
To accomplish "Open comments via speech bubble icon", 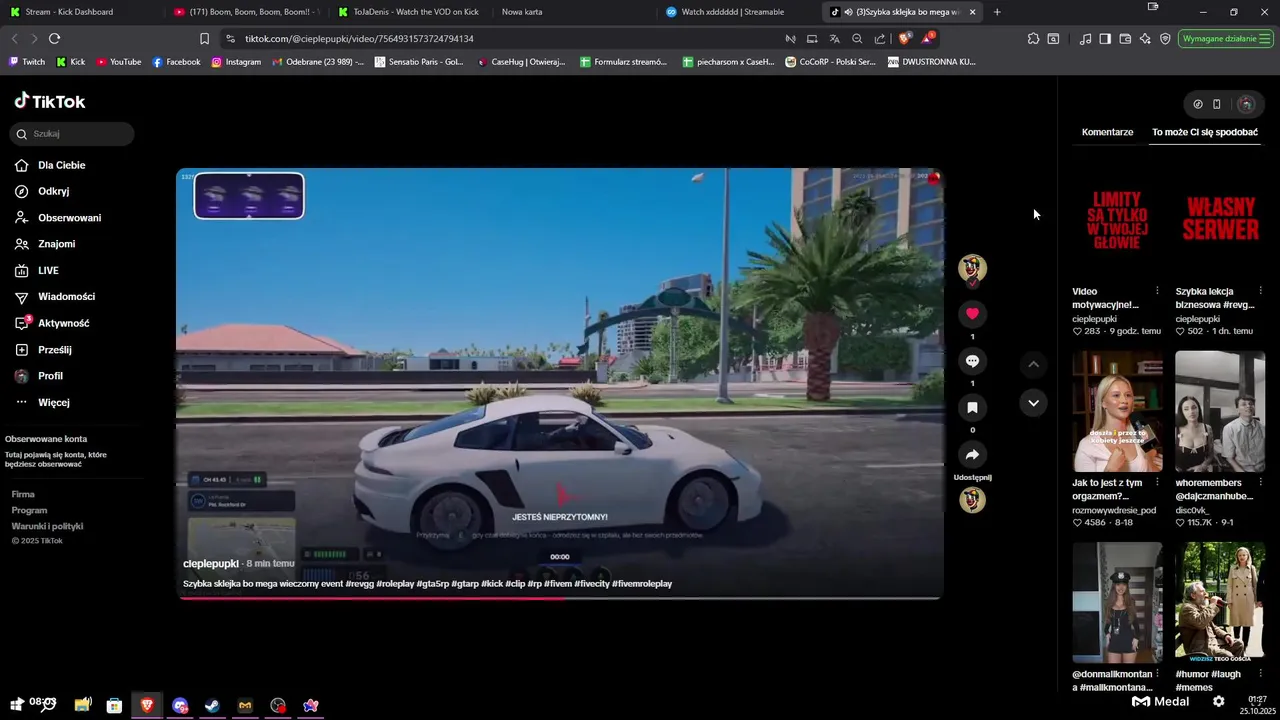I will click(x=972, y=361).
